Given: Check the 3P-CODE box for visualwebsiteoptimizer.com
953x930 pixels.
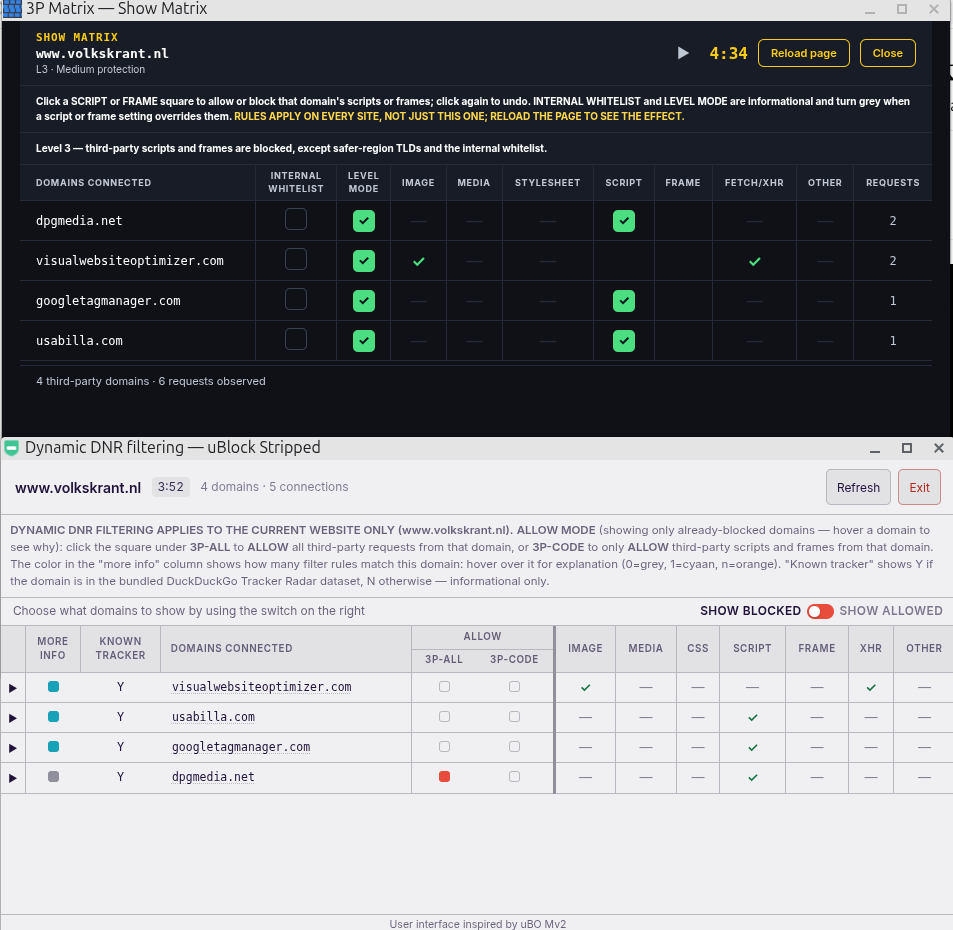Looking at the screenshot, I should pos(514,687).
